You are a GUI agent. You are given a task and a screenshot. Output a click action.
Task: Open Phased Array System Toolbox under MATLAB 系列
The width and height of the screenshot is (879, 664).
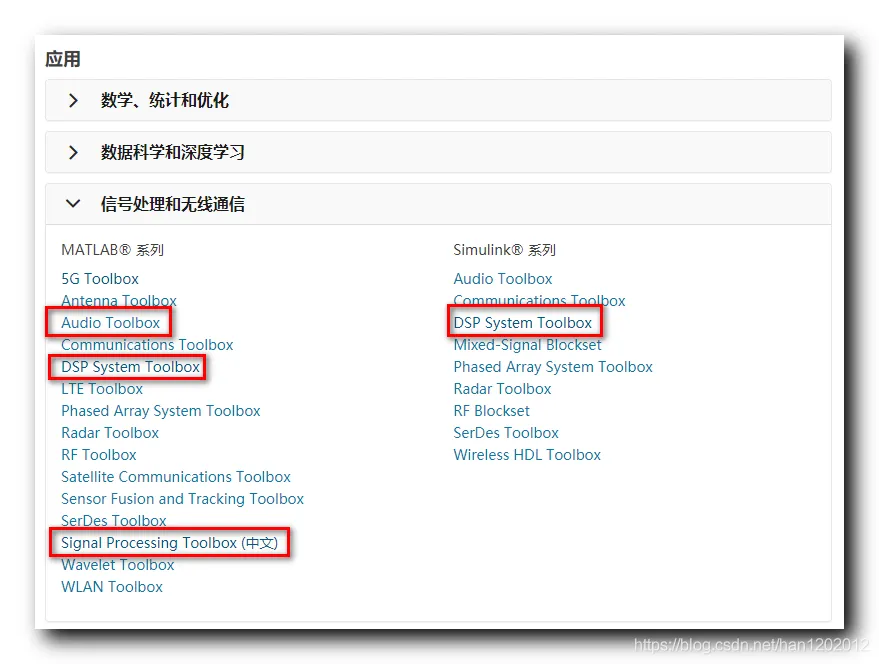point(161,411)
